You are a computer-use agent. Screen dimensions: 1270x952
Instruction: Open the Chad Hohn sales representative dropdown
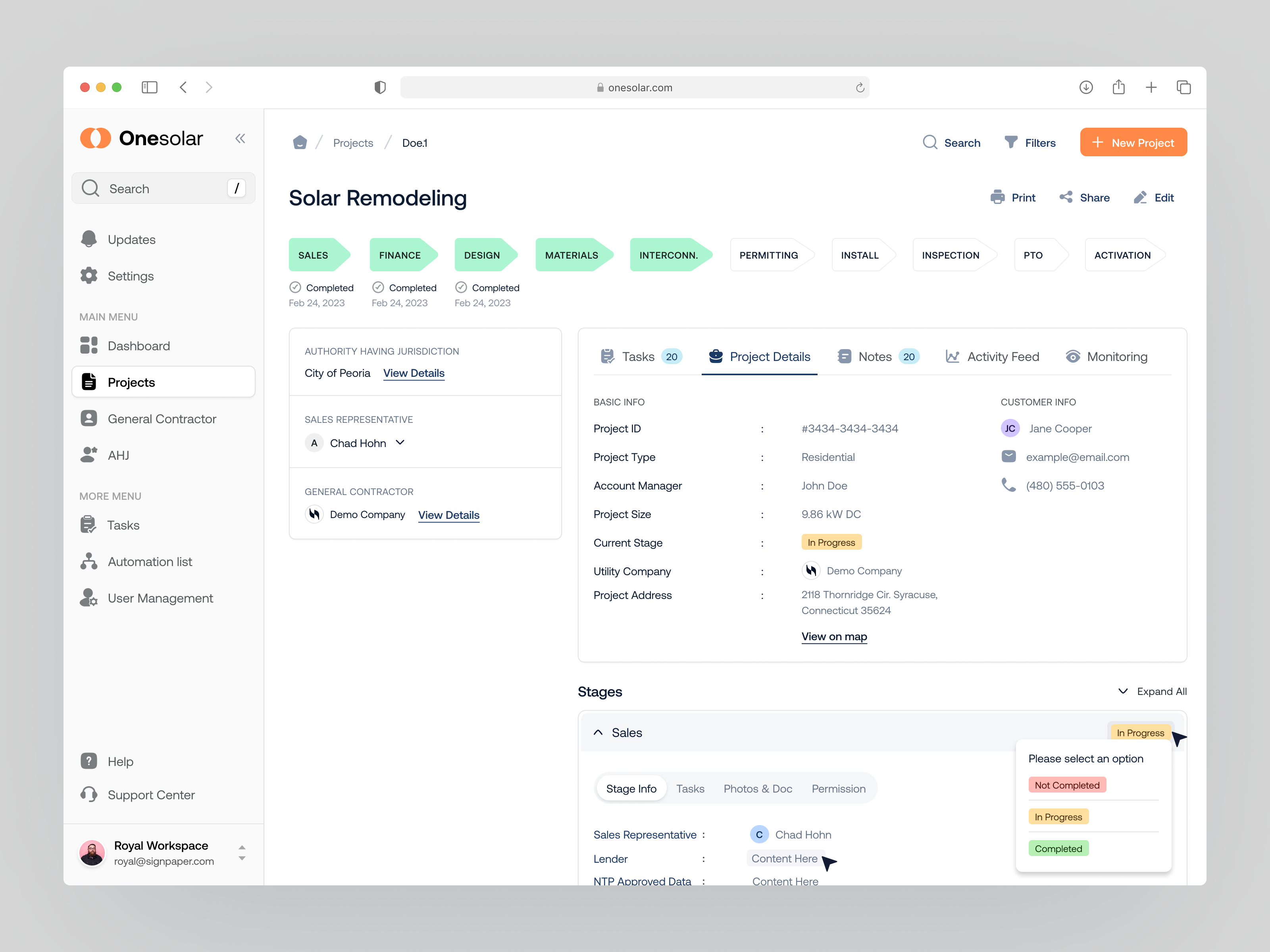401,442
